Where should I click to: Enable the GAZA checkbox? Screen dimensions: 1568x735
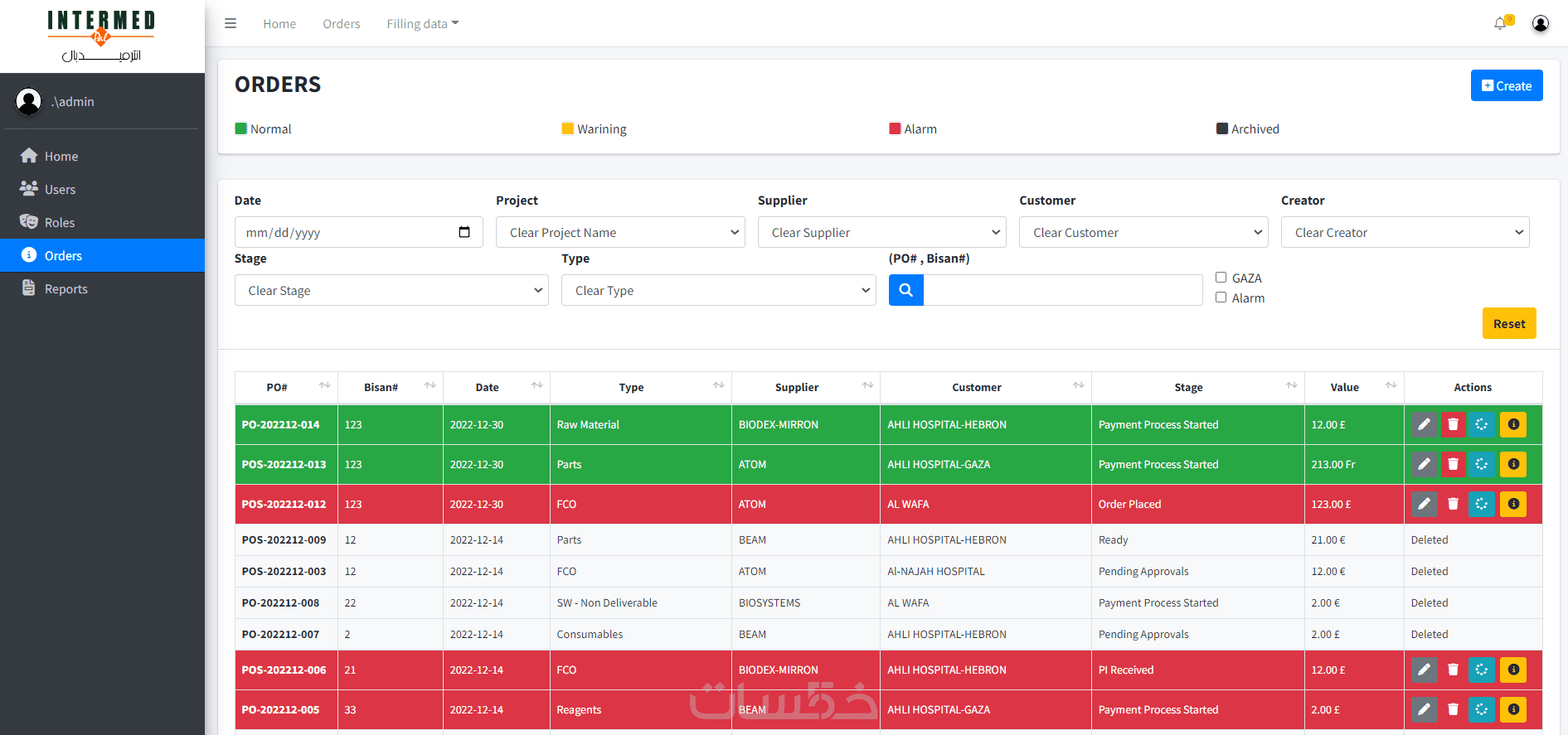(x=1221, y=278)
